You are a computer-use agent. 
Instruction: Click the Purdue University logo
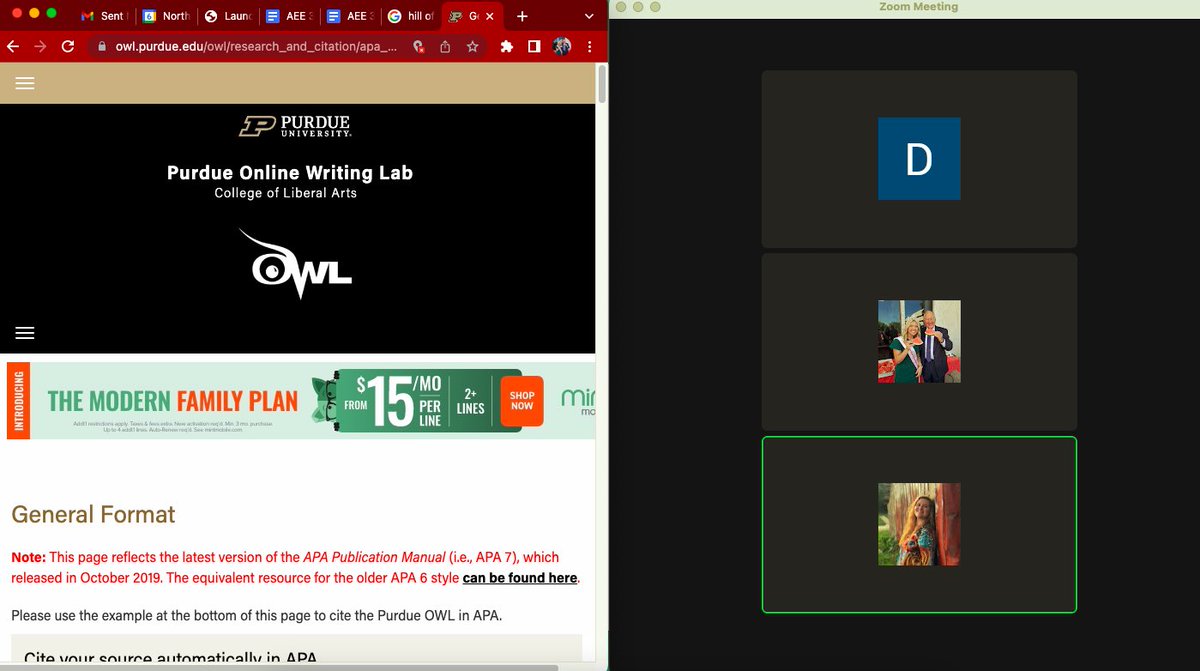click(x=297, y=126)
